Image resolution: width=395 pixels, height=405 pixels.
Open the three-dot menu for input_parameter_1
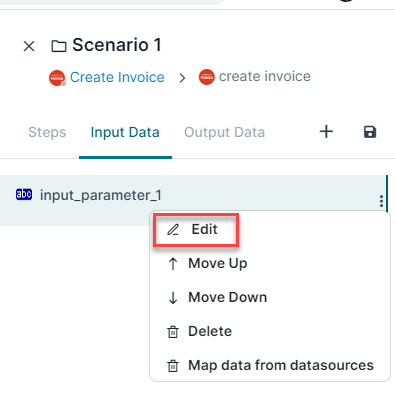(381, 201)
